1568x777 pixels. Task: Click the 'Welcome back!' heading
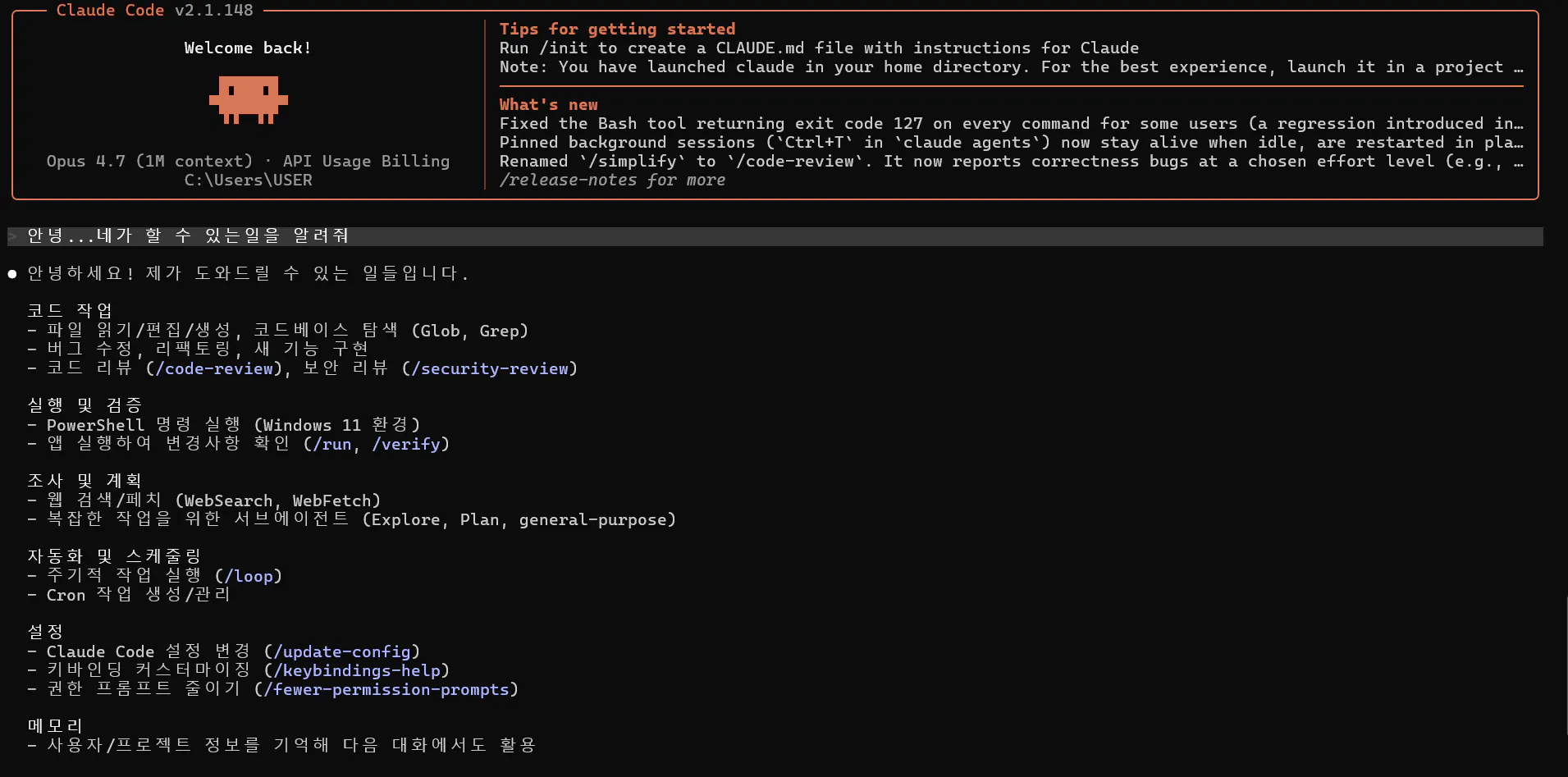[x=248, y=48]
